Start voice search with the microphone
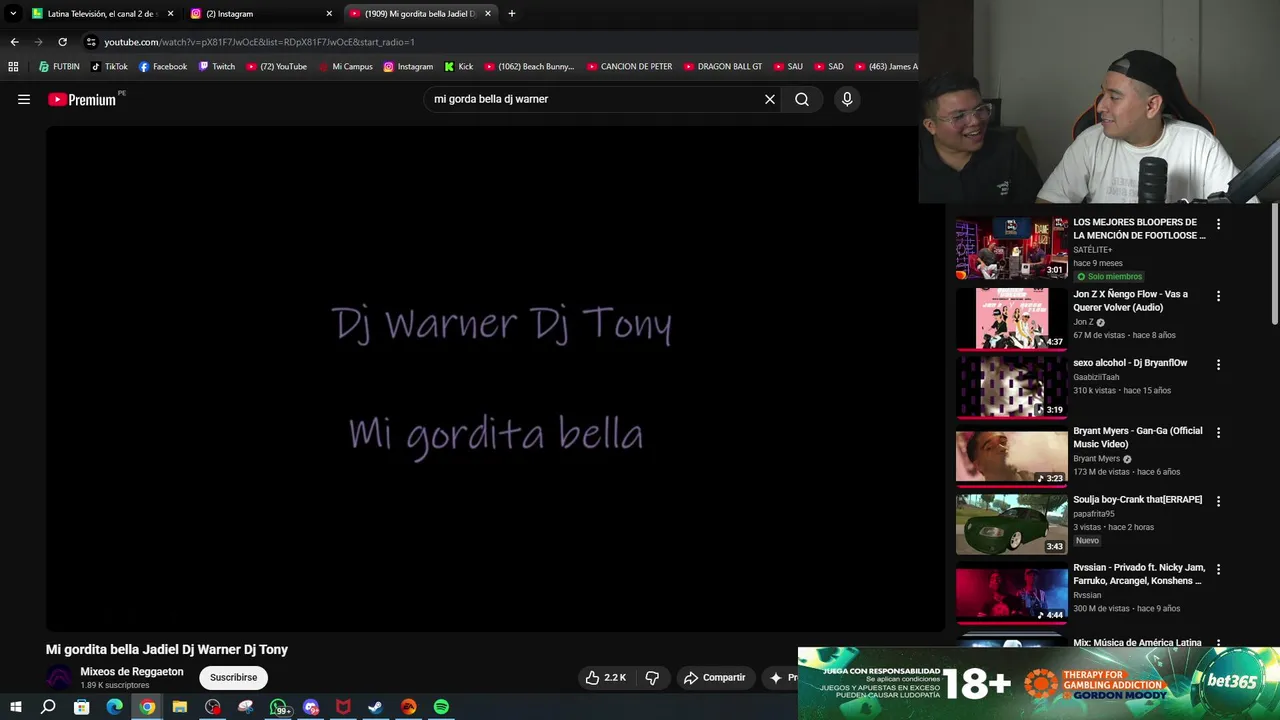Viewport: 1280px width, 720px height. [x=847, y=99]
